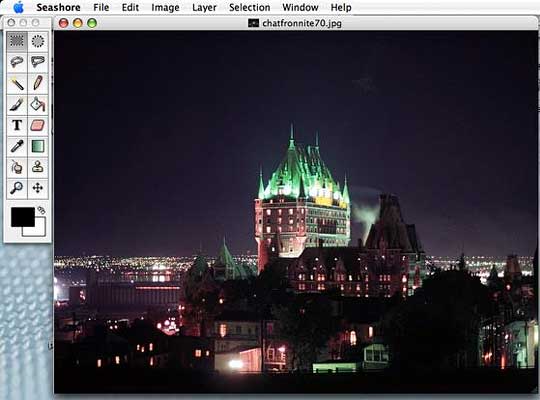Activate the Magic Wand tool

[x=17, y=83]
